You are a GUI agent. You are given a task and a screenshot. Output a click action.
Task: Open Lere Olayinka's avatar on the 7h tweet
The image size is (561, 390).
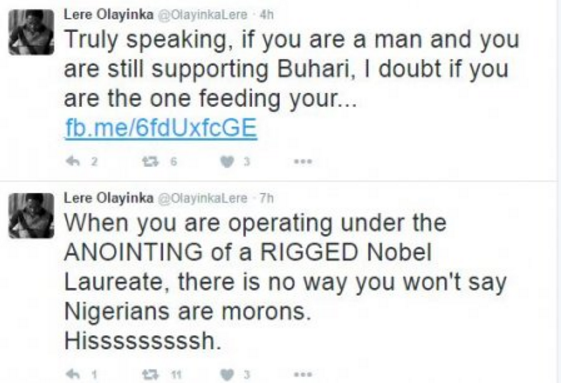click(31, 216)
